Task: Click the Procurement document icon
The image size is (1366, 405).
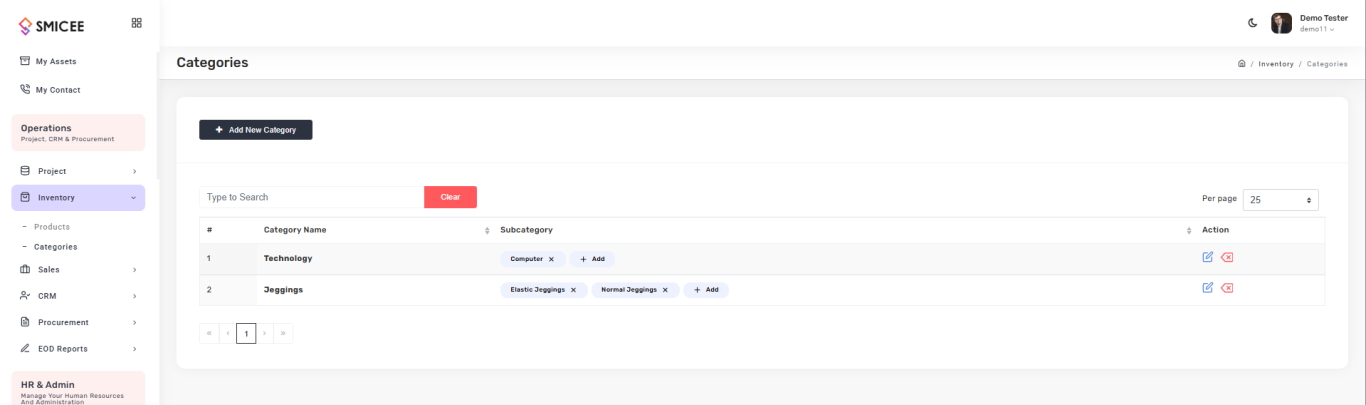Action: [26, 322]
